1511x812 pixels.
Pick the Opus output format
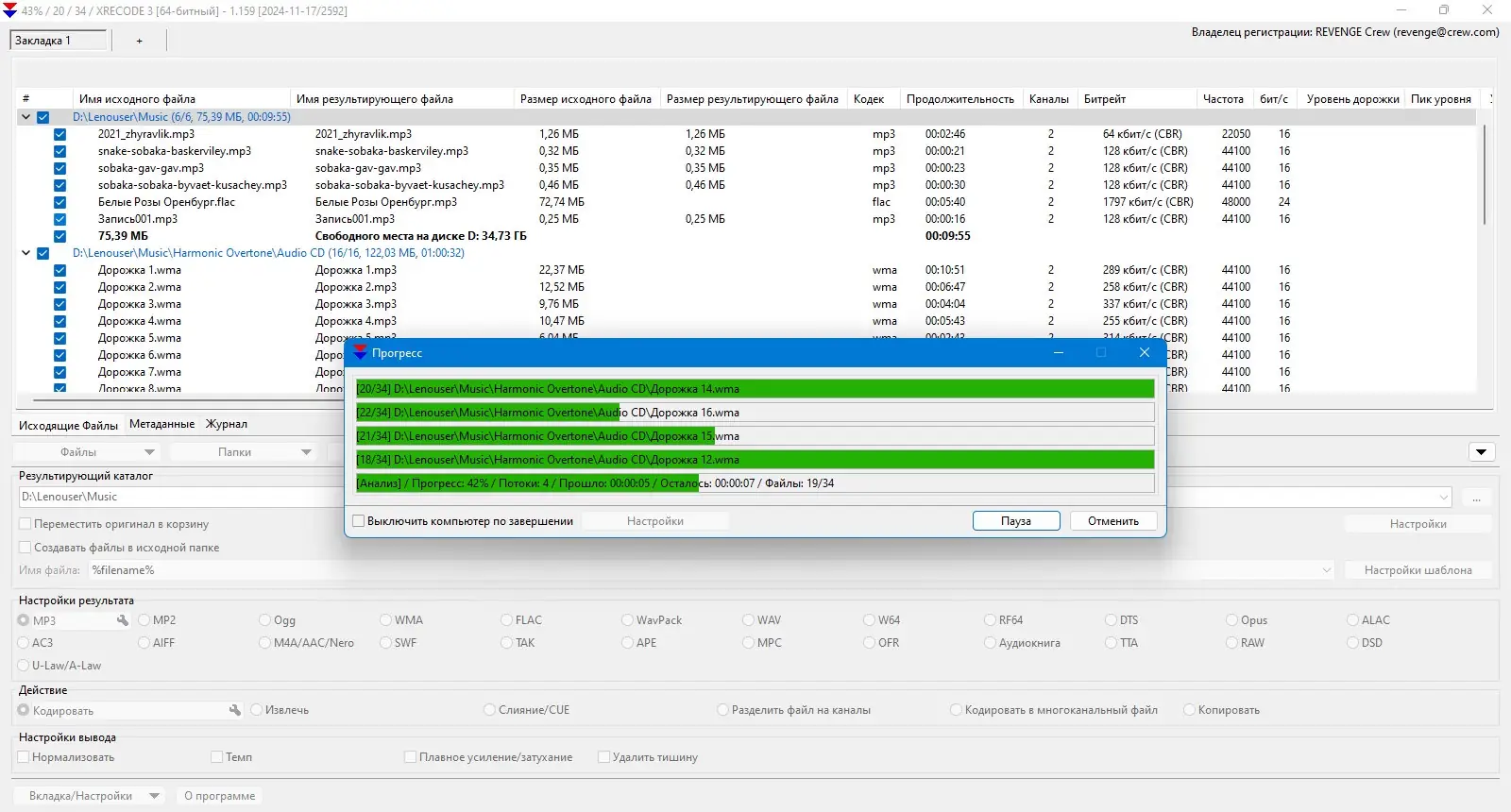(x=1232, y=620)
